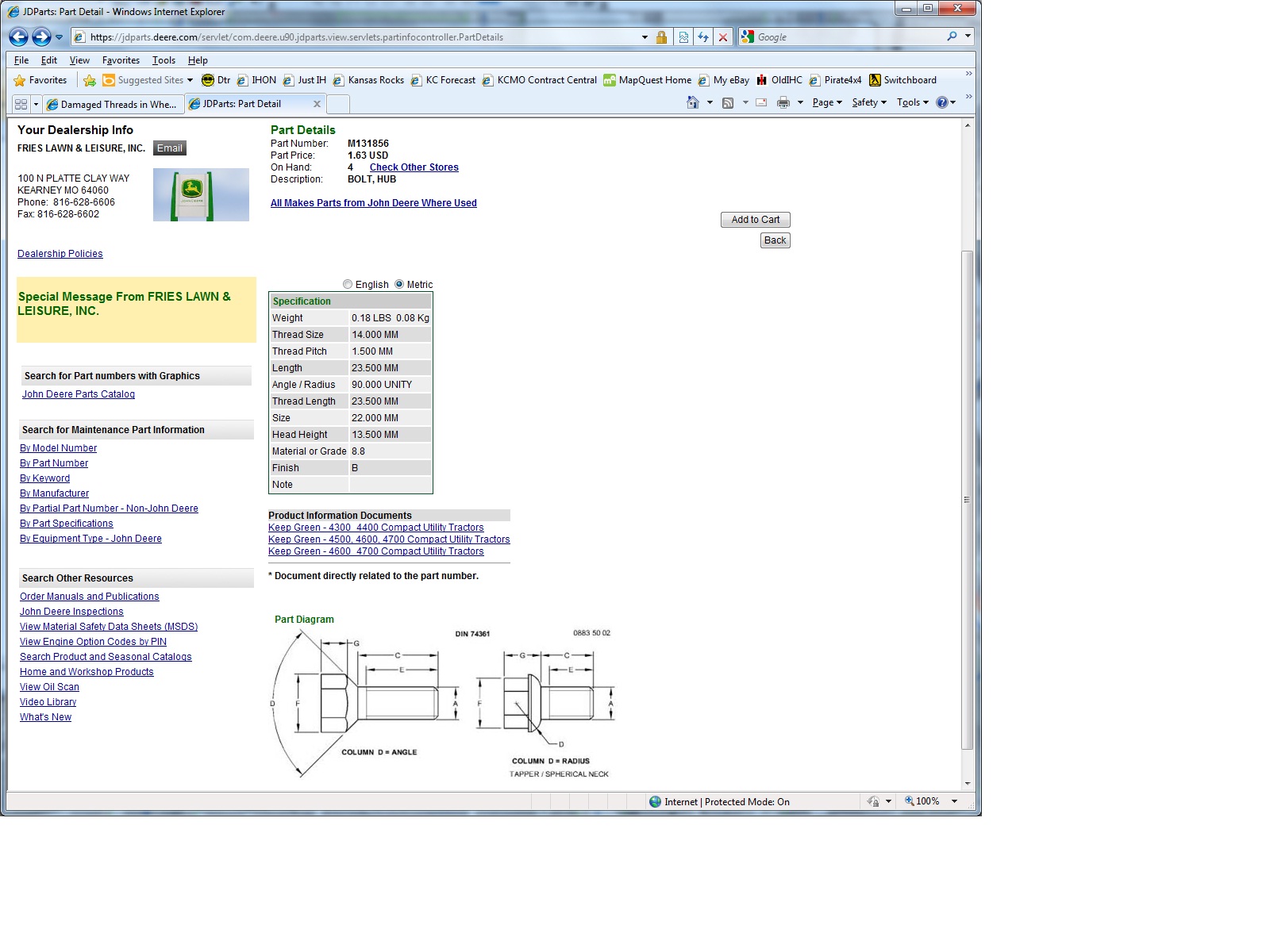1270x952 pixels.
Task: Switch to Damaged Threads tab
Action: pos(112,104)
